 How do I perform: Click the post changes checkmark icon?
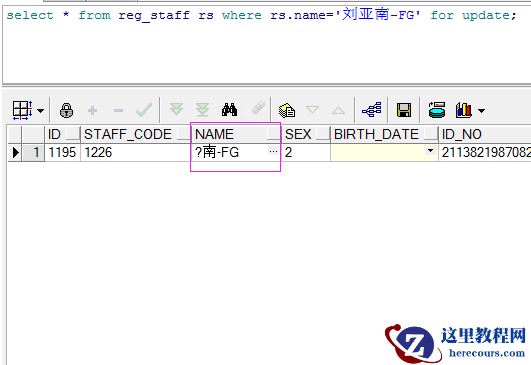(144, 110)
